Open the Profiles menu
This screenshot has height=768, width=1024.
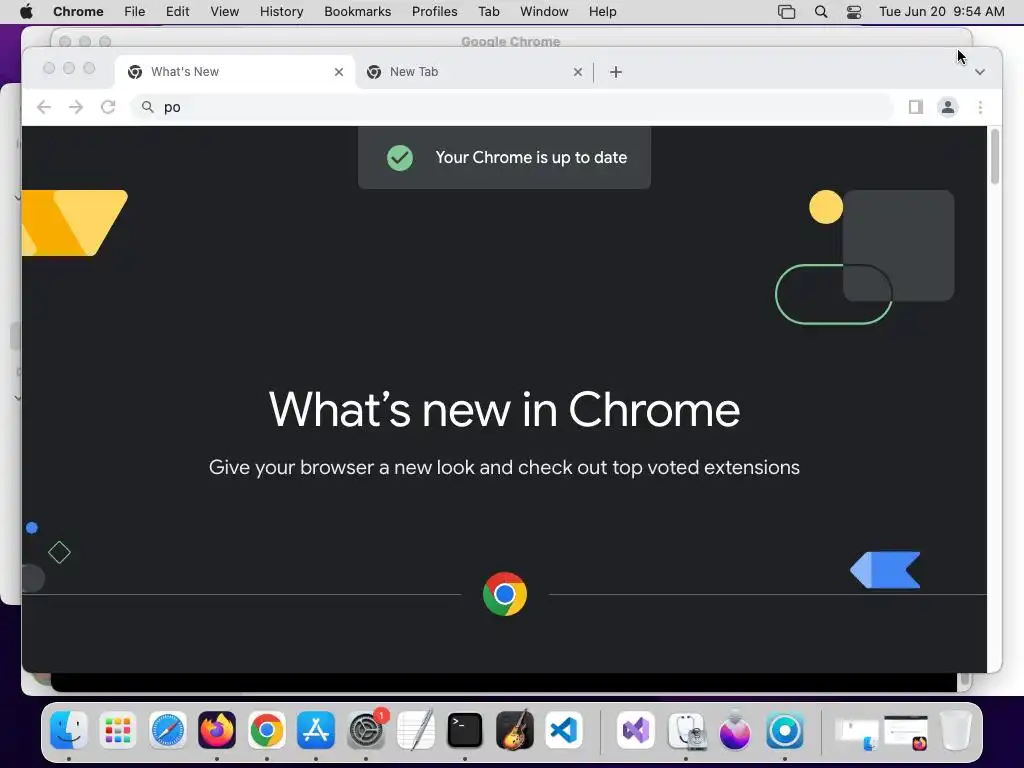coord(434,12)
